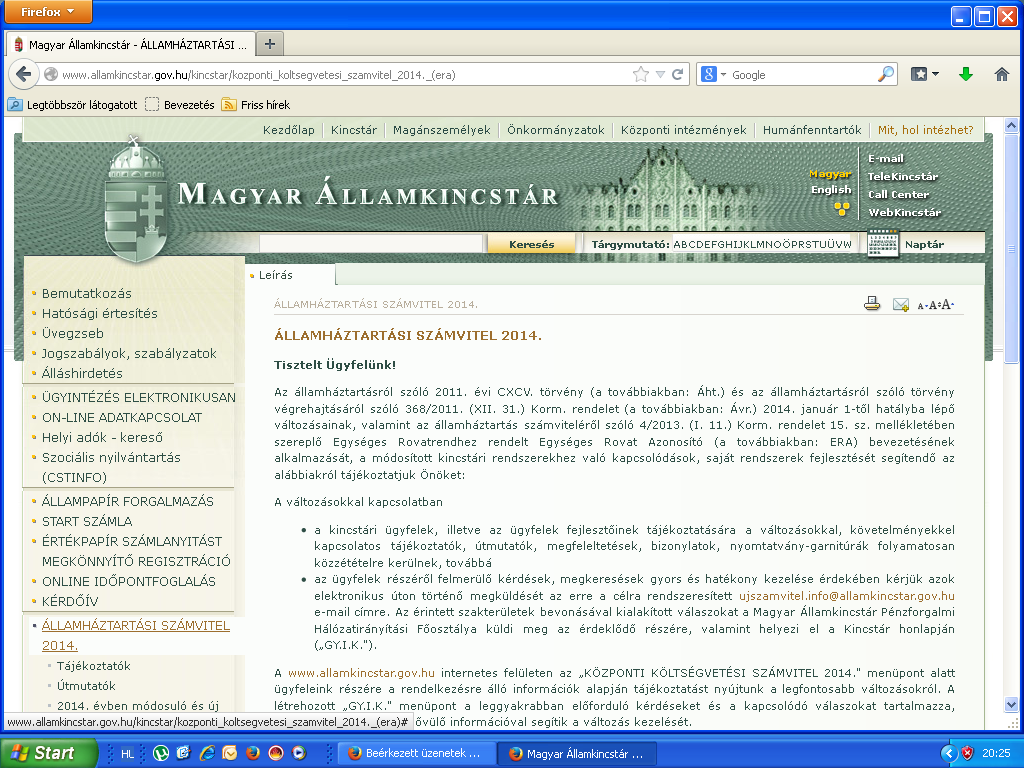This screenshot has width=1024, height=768.
Task: Open the Önkormányzatok menu item
Action: coord(556,130)
